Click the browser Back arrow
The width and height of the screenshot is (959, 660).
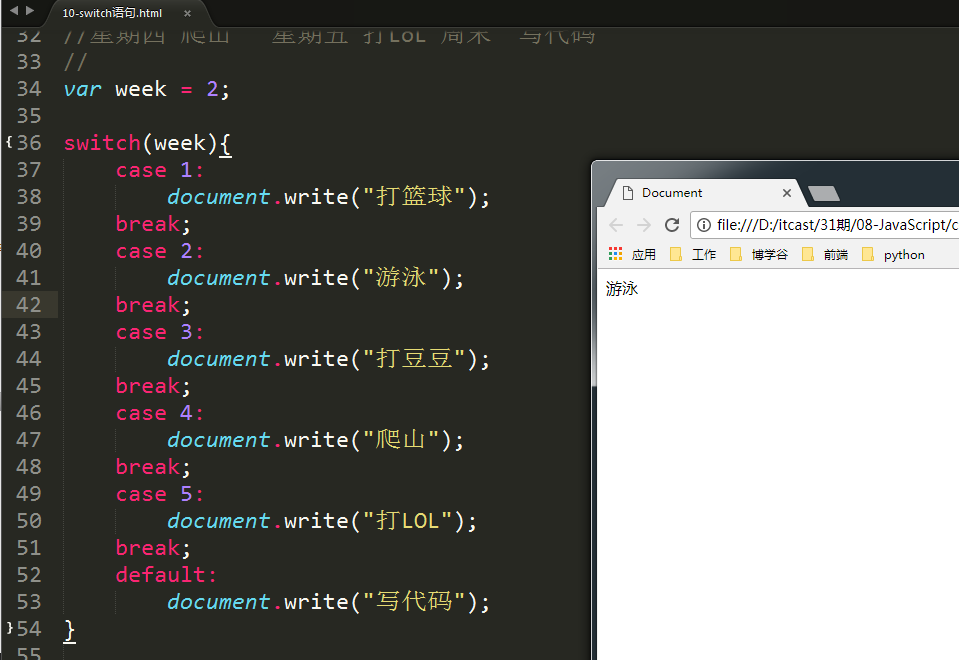(x=616, y=225)
